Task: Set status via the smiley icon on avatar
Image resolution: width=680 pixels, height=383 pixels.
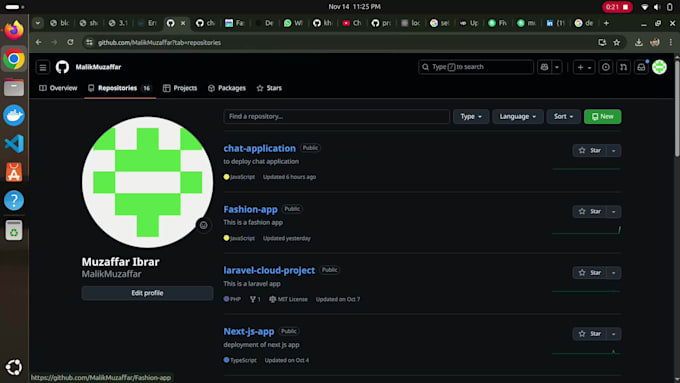Action: point(203,225)
